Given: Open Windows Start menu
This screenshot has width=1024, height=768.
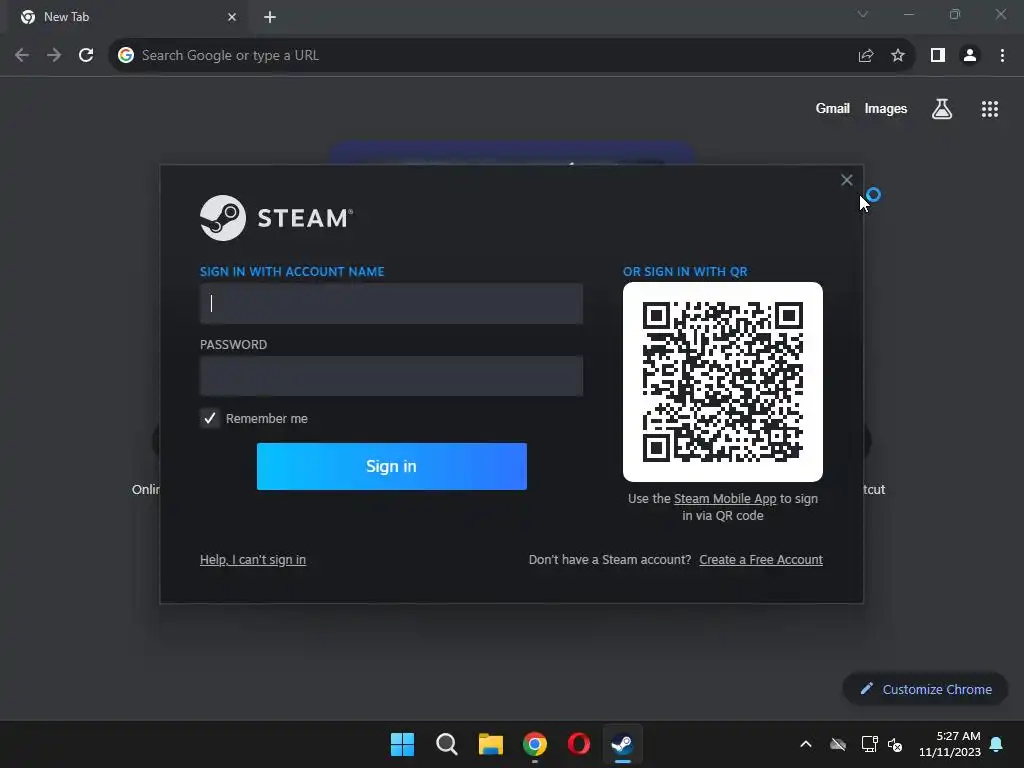Looking at the screenshot, I should point(402,744).
